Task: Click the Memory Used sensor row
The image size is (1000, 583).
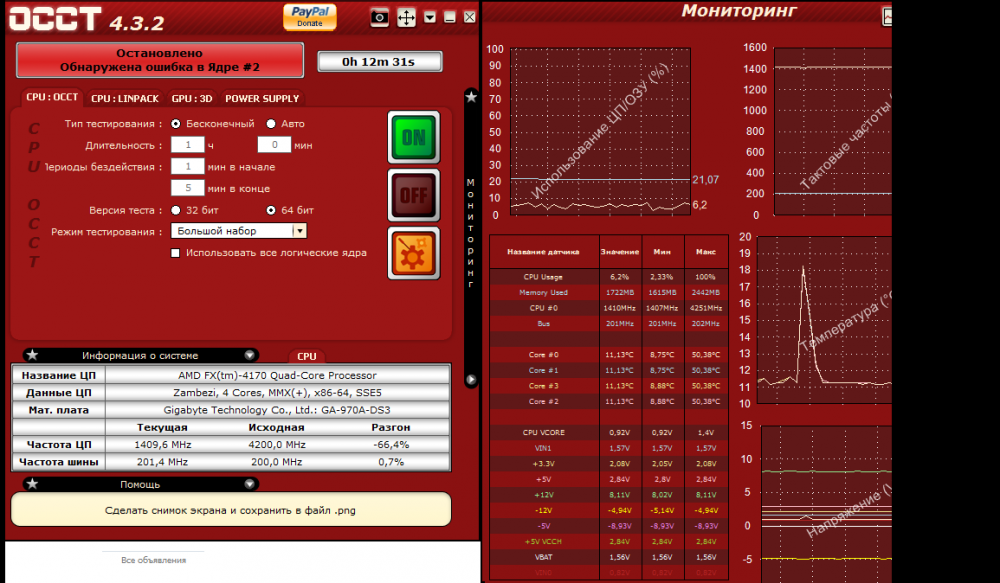Action: (x=608, y=292)
